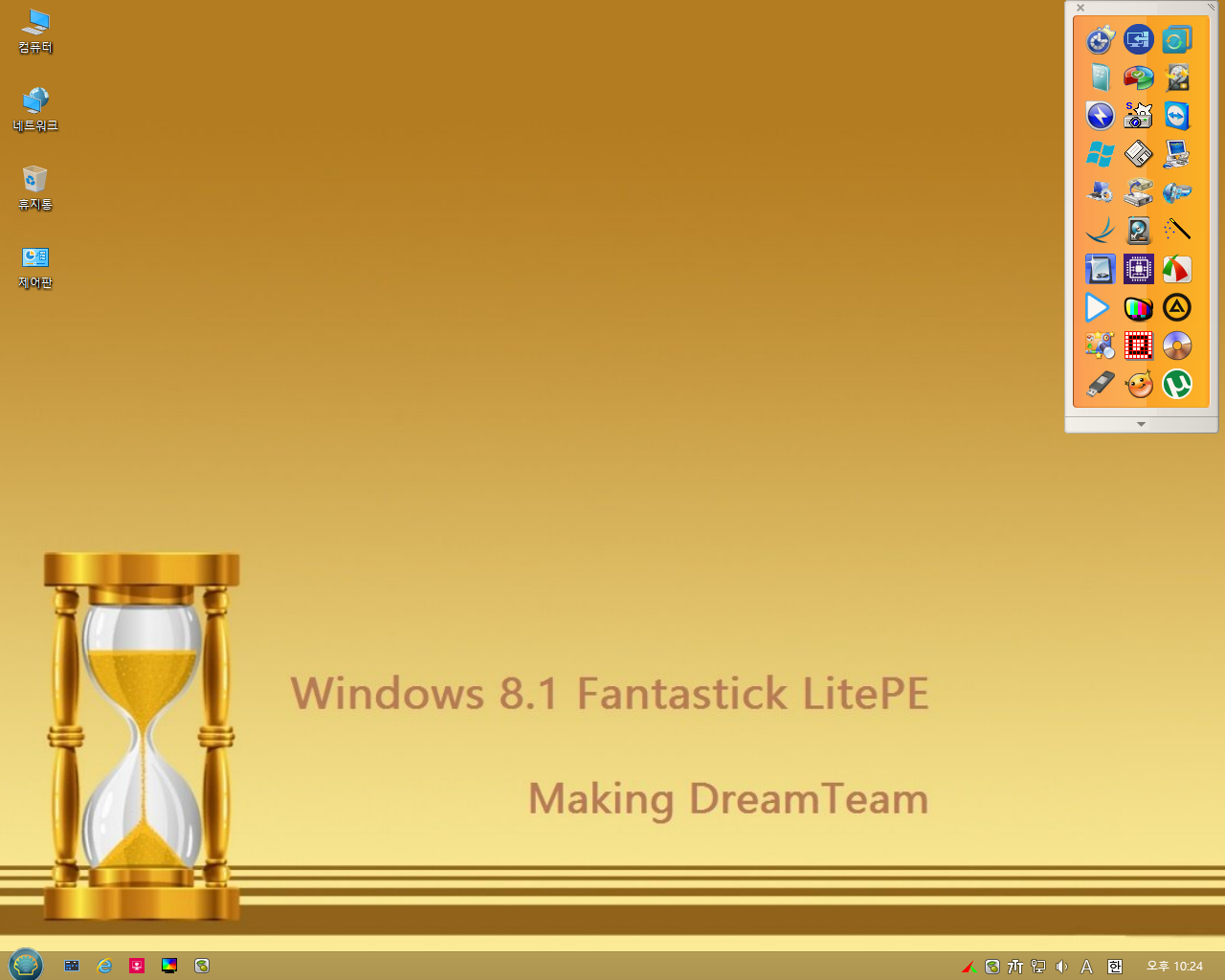
Task: Launch the blue SD card icon
Action: [x=1100, y=269]
